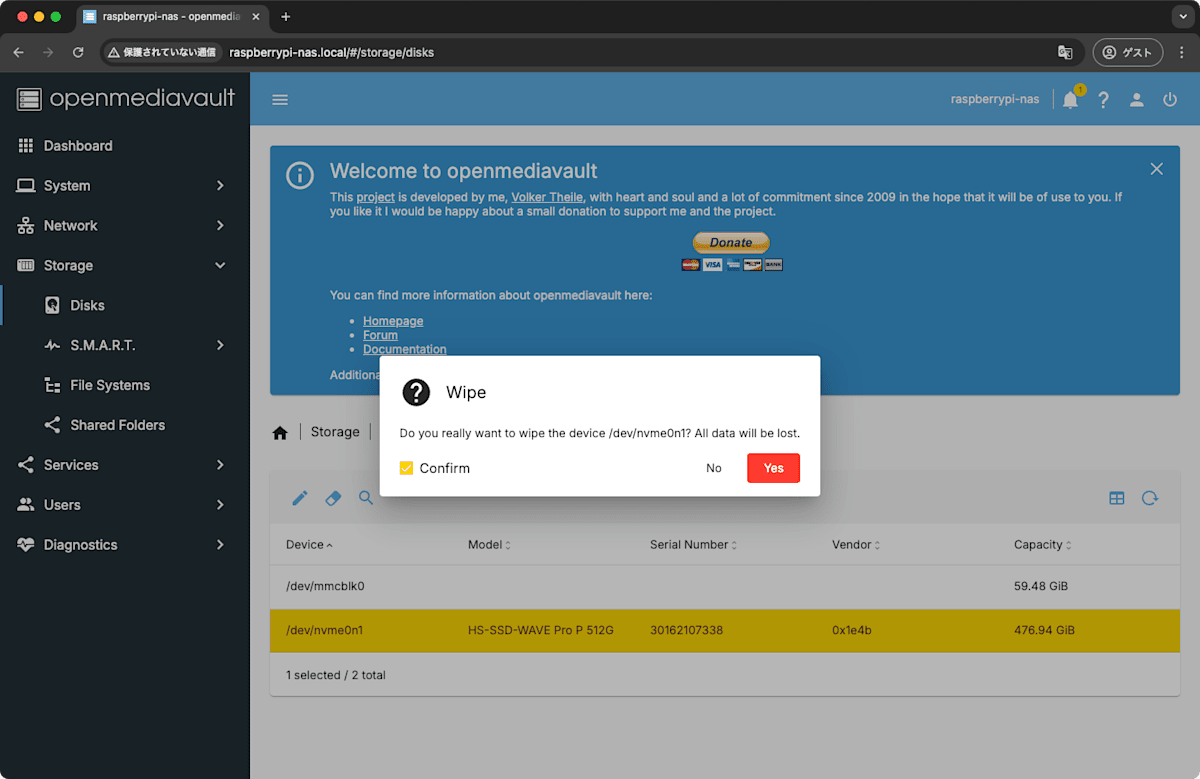Click No to cancel wipe
Screen dimensions: 1200x779
point(714,468)
